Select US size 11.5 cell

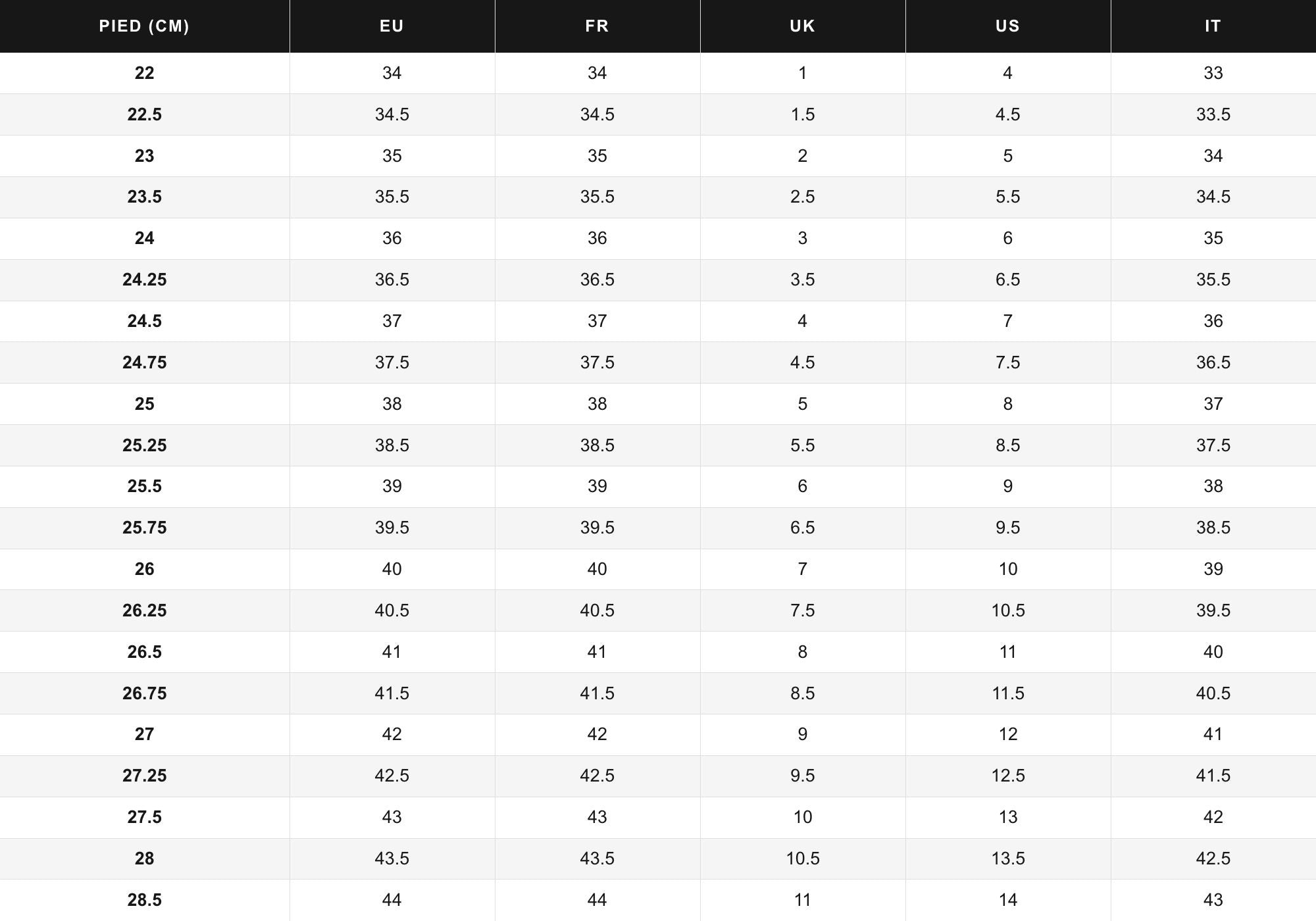click(1008, 693)
